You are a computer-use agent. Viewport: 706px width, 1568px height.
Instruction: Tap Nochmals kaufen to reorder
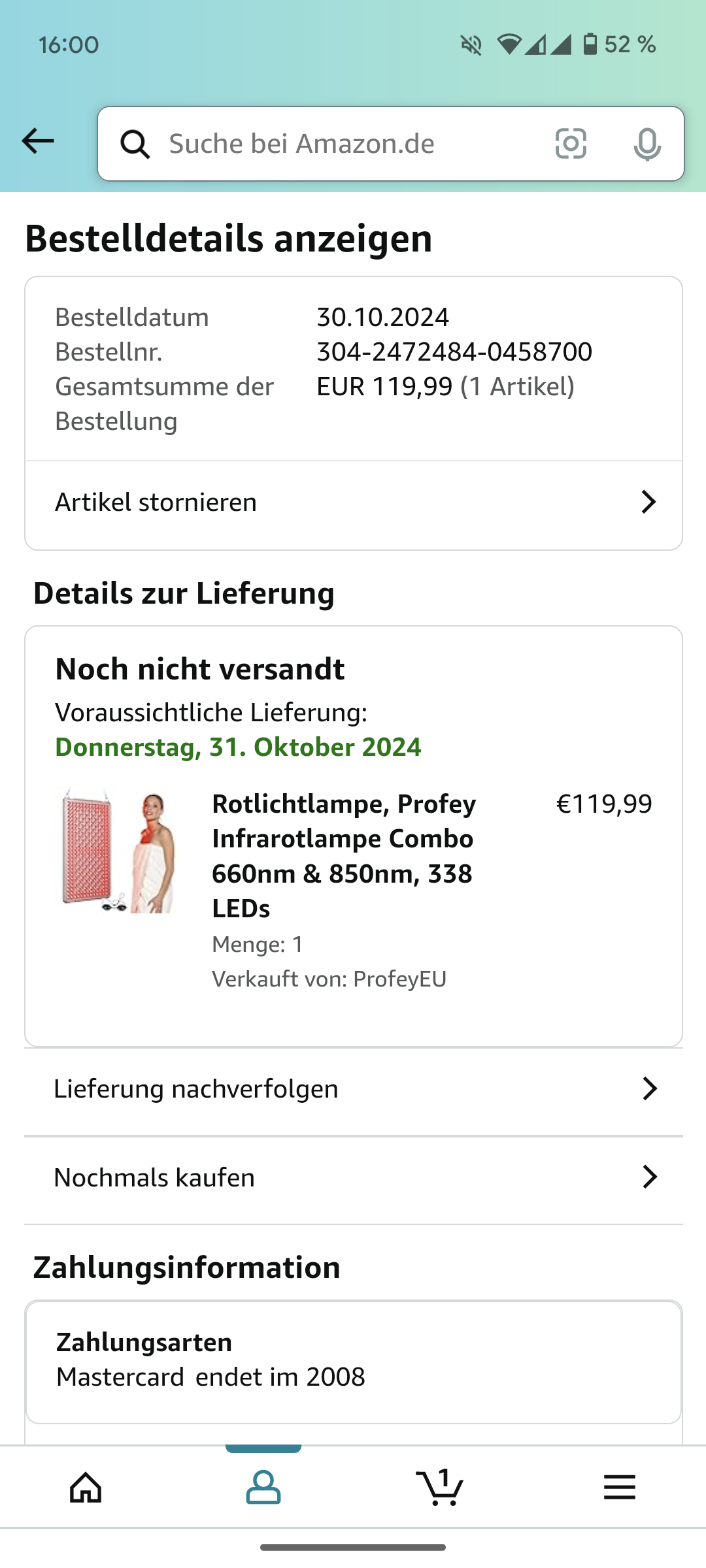[x=154, y=1177]
